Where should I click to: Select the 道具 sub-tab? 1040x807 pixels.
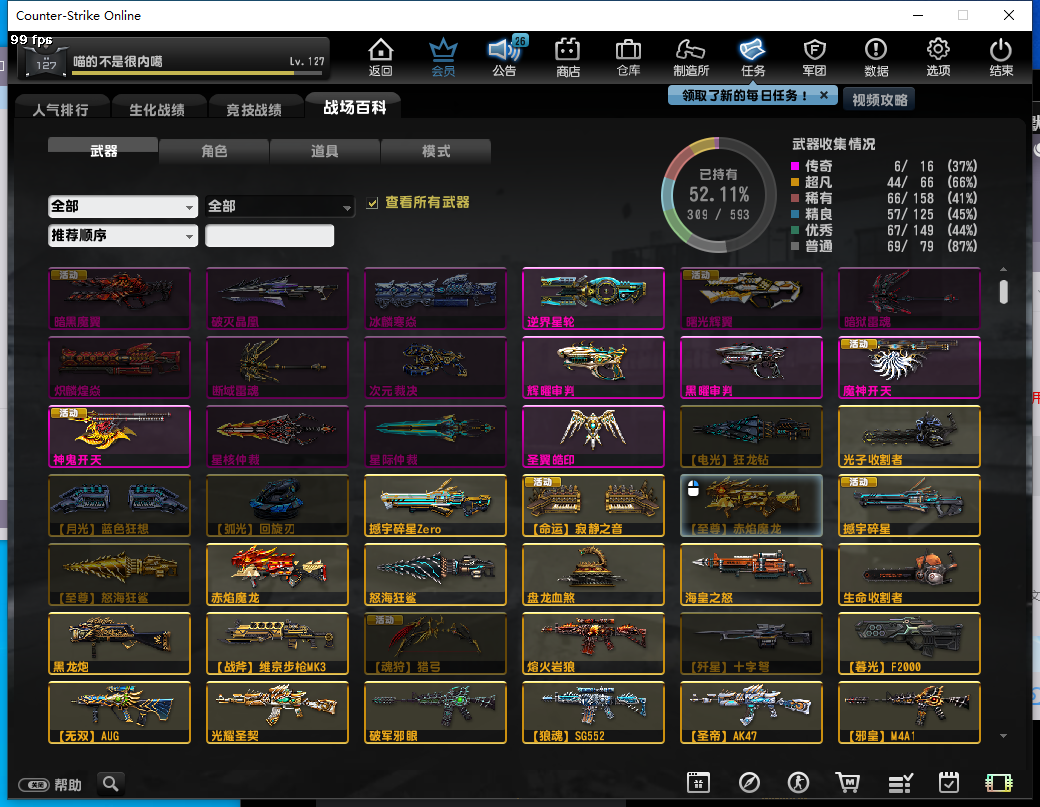point(324,151)
